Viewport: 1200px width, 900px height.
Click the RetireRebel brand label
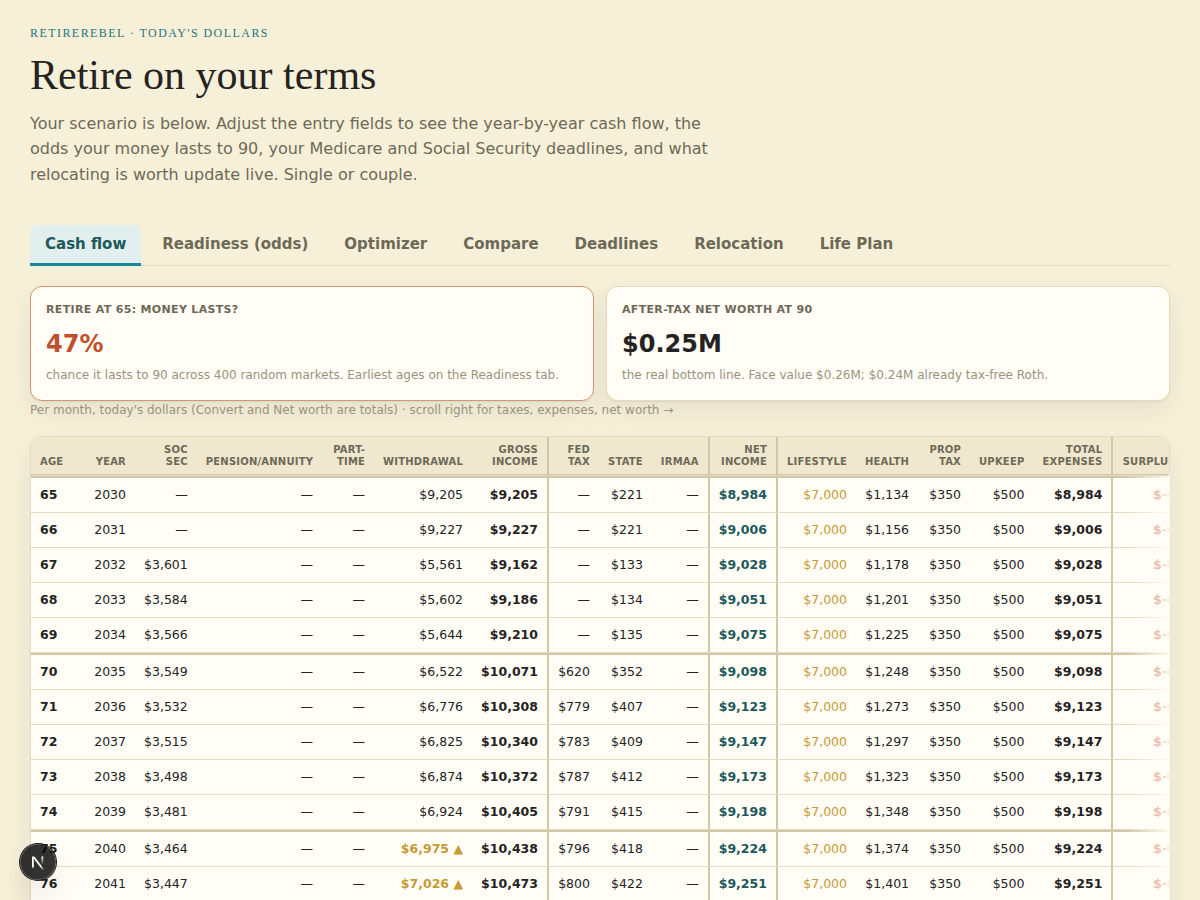click(149, 33)
